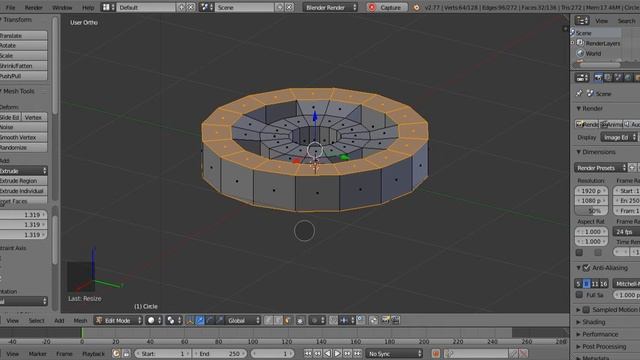Open the Help menu

click(x=88, y=7)
